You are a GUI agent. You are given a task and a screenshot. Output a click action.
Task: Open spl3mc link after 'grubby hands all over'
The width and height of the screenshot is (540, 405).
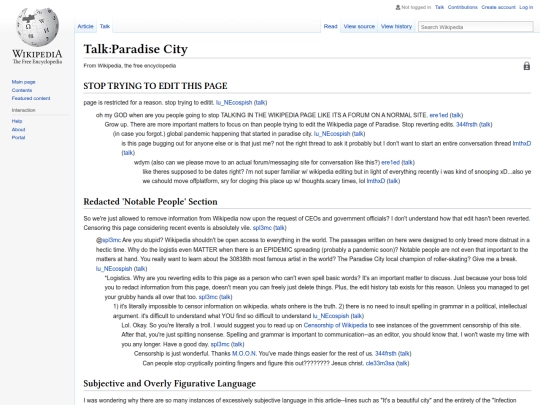point(208,297)
